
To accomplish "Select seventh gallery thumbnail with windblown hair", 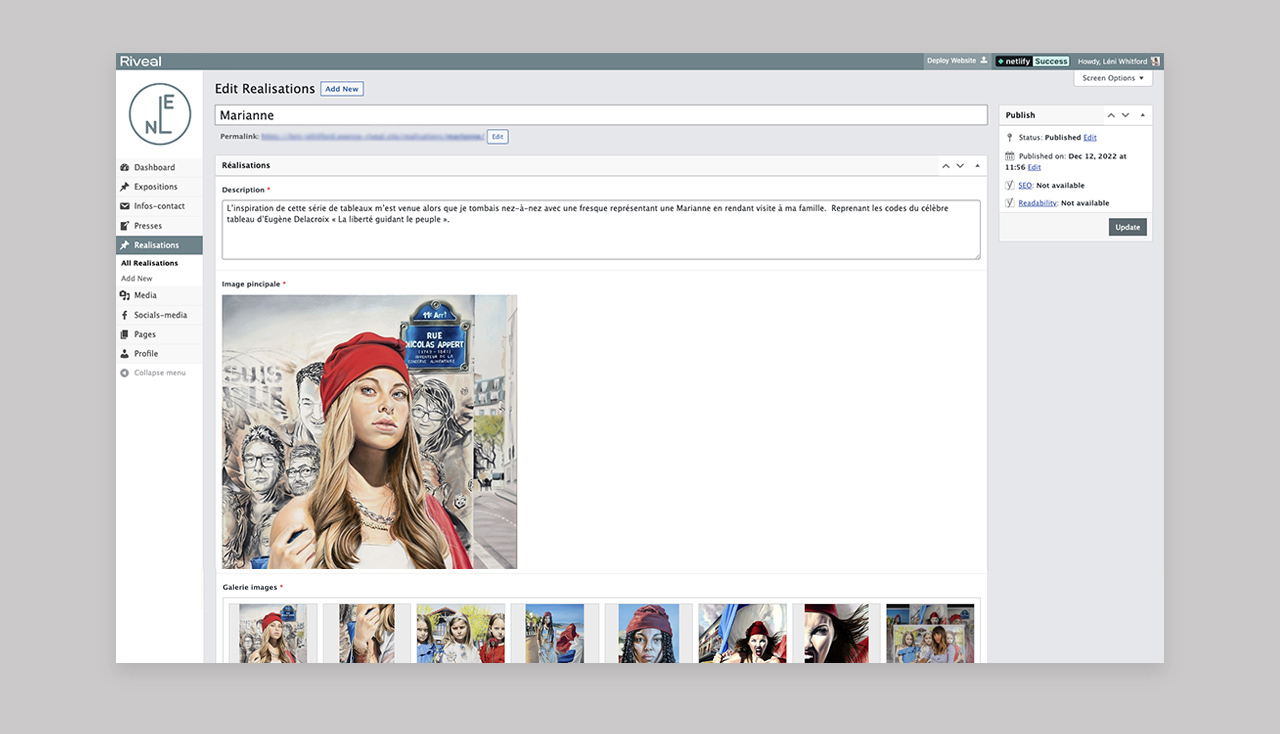I will click(x=837, y=633).
